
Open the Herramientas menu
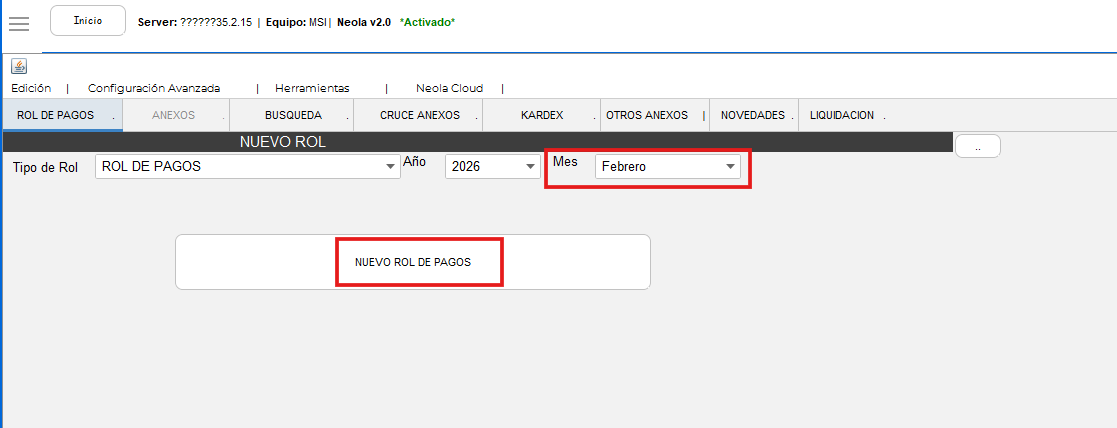(x=312, y=88)
